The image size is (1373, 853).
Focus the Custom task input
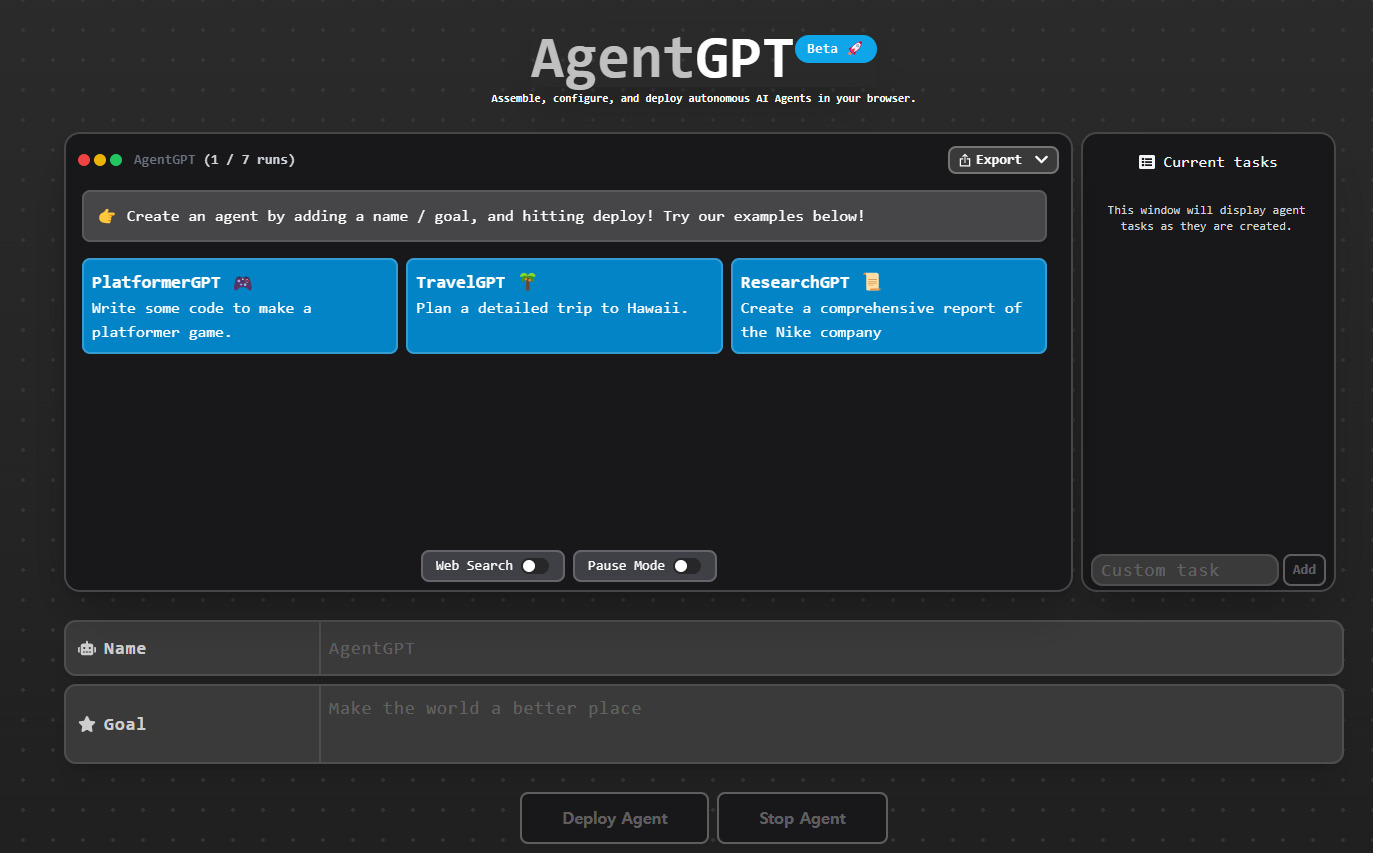[1185, 570]
